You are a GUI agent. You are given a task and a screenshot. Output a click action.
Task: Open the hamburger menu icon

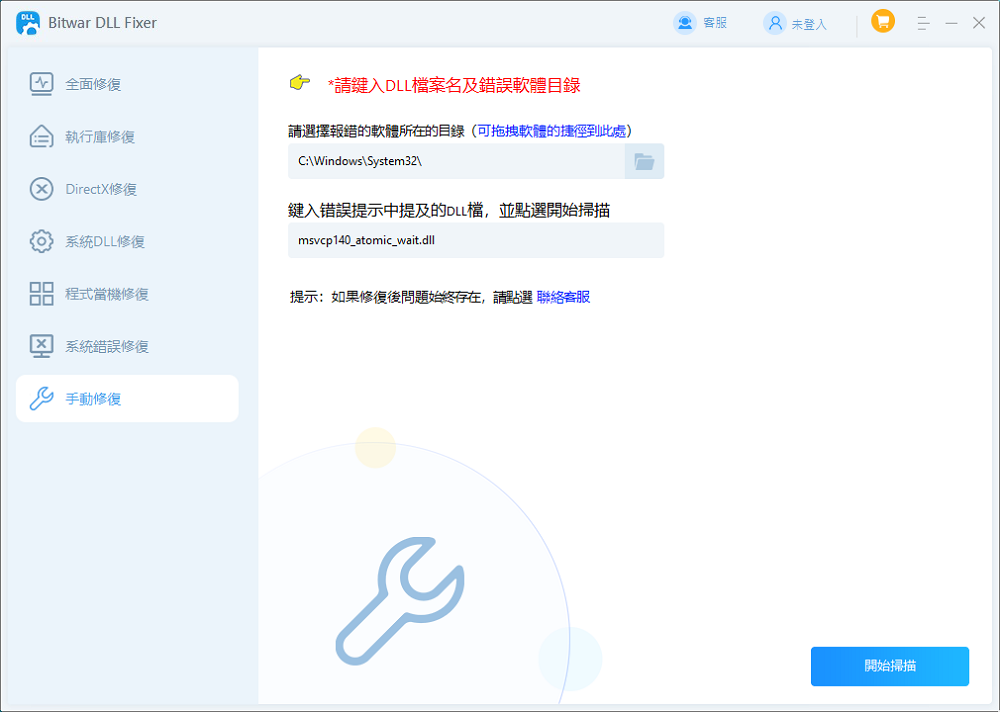(x=923, y=24)
